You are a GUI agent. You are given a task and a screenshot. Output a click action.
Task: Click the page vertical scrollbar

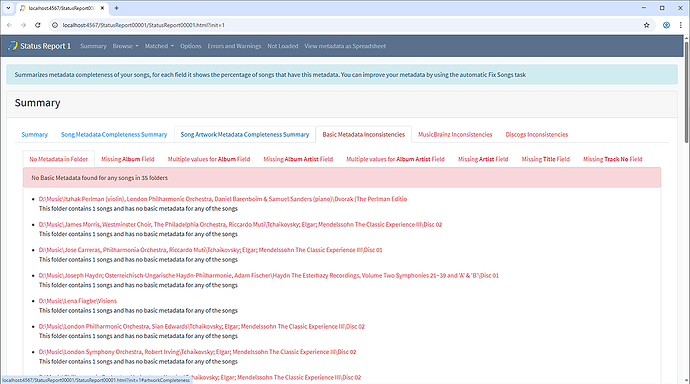click(x=686, y=92)
